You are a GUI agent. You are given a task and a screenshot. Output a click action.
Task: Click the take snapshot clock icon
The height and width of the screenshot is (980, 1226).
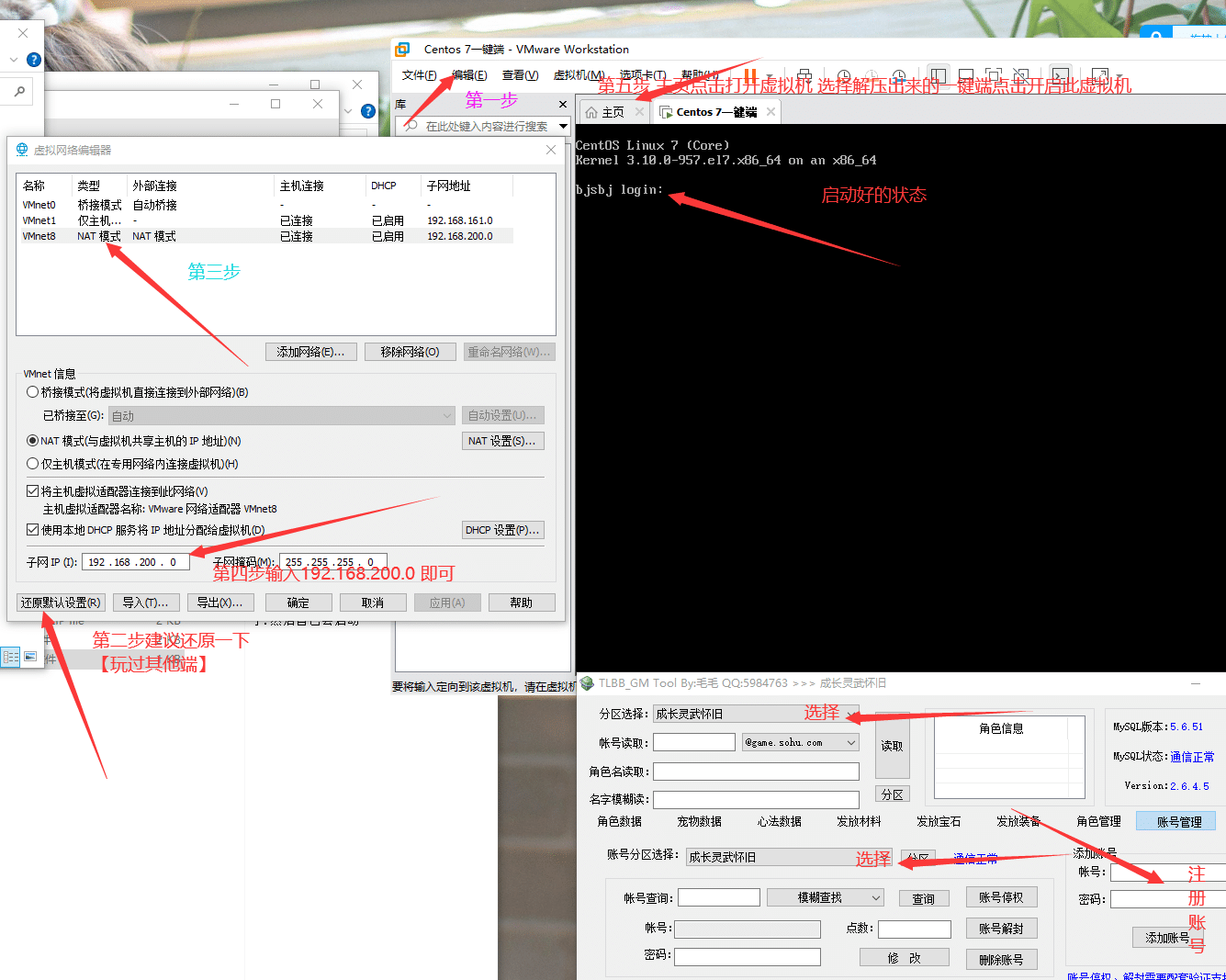pyautogui.click(x=843, y=76)
